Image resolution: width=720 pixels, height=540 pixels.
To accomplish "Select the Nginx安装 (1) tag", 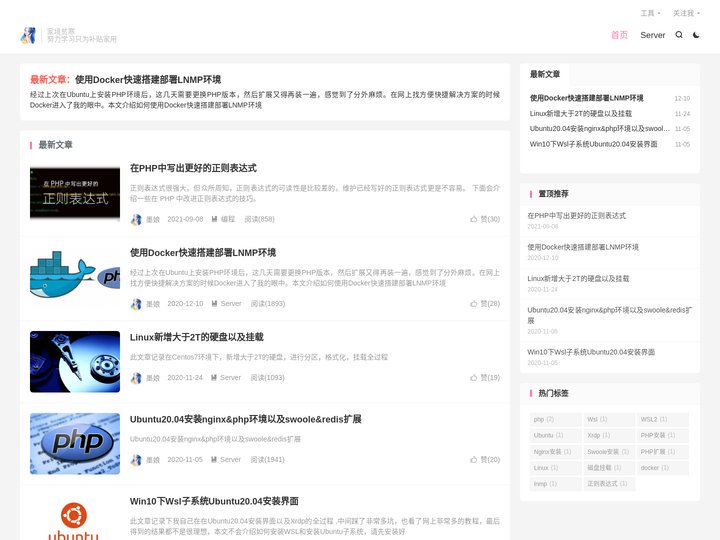I will [555, 452].
